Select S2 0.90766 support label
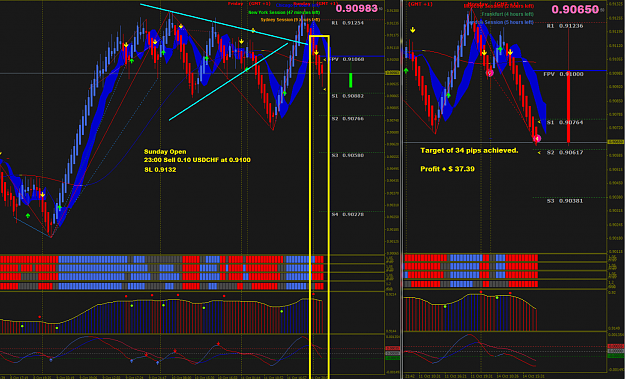The image size is (625, 379). coord(348,119)
